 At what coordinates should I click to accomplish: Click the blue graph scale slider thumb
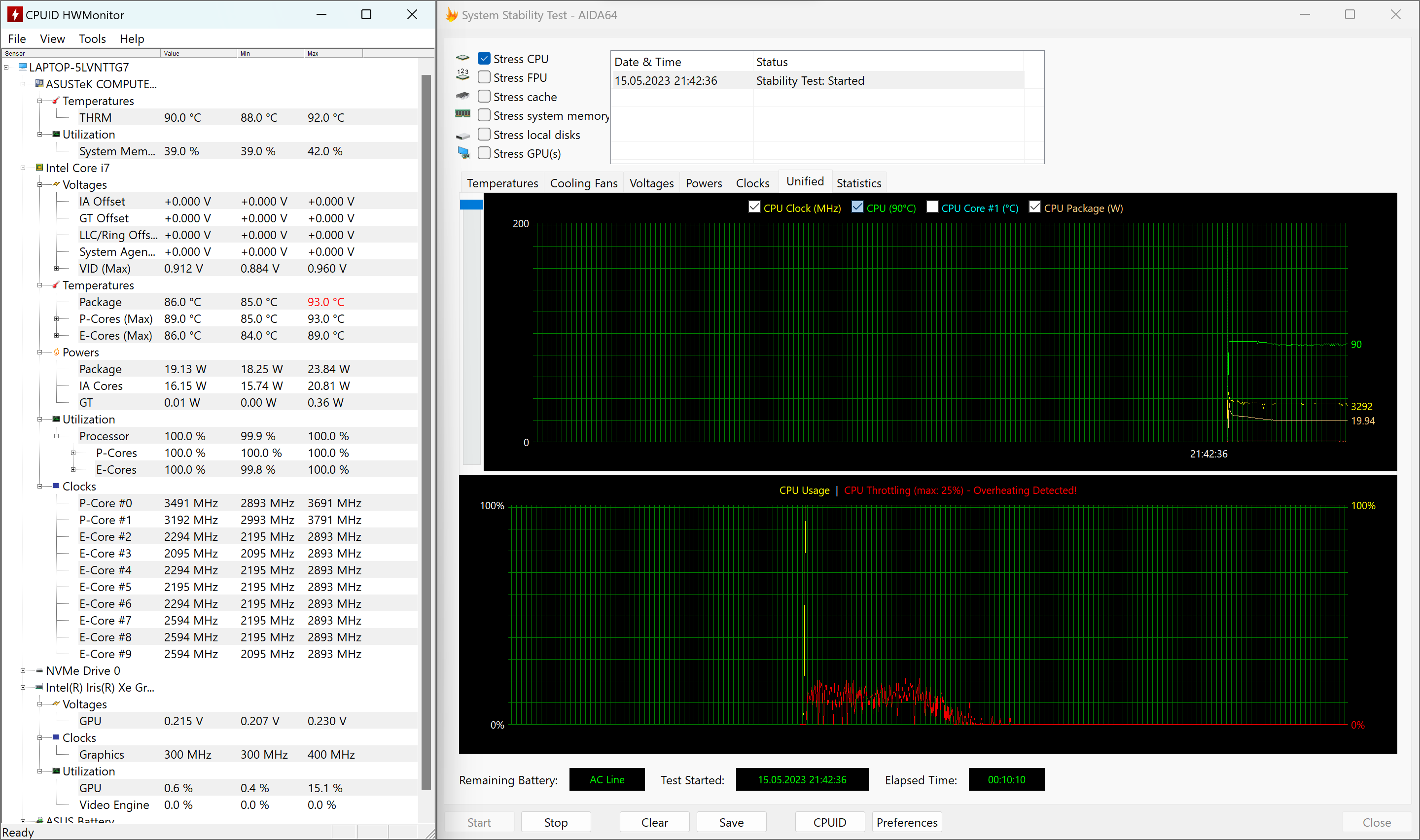[x=471, y=205]
